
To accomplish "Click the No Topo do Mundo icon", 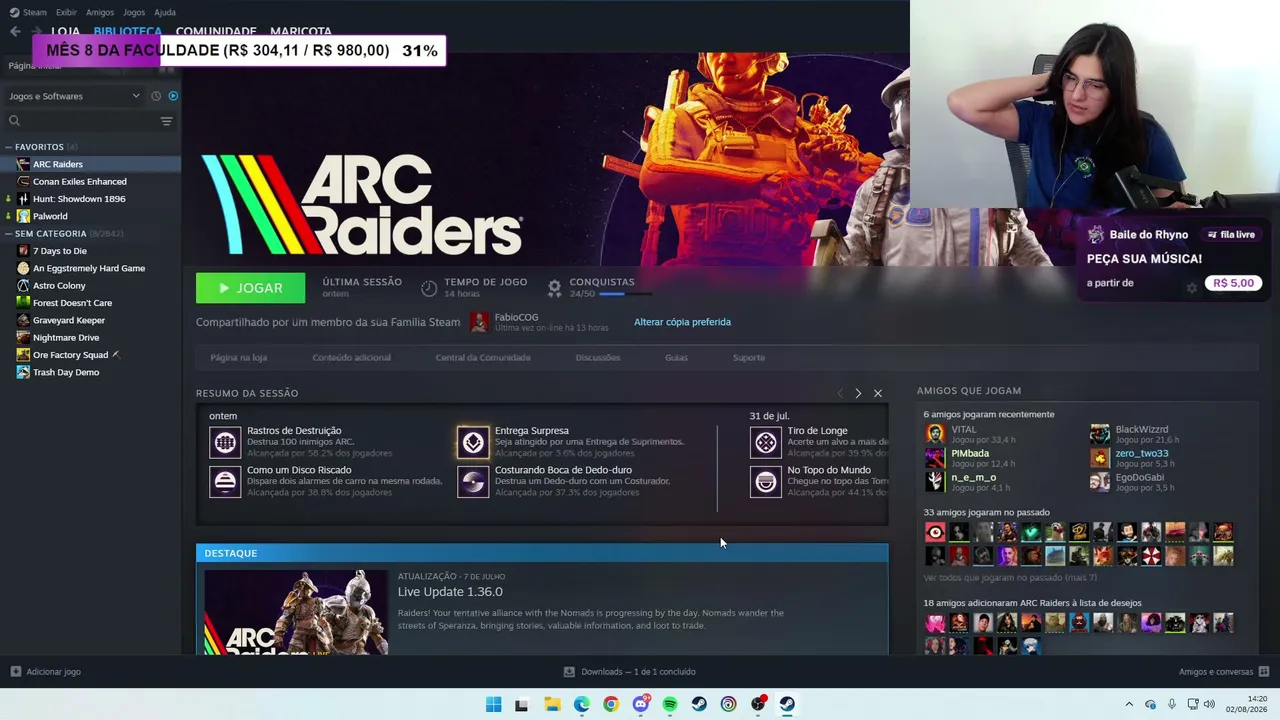I will pyautogui.click(x=766, y=482).
